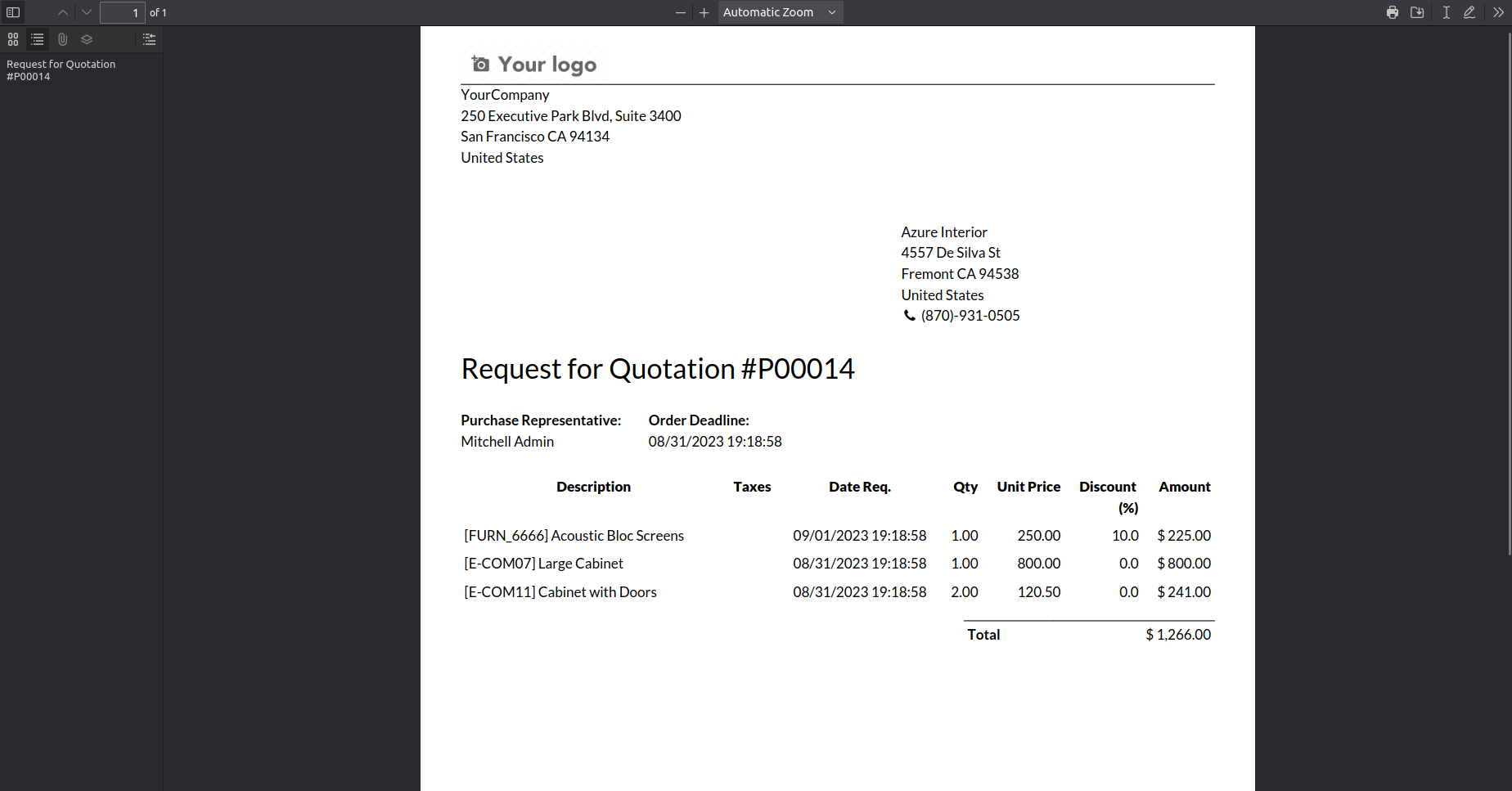Click the phone number (870)-931-0505
Image resolution: width=1512 pixels, height=791 pixels.
970,316
